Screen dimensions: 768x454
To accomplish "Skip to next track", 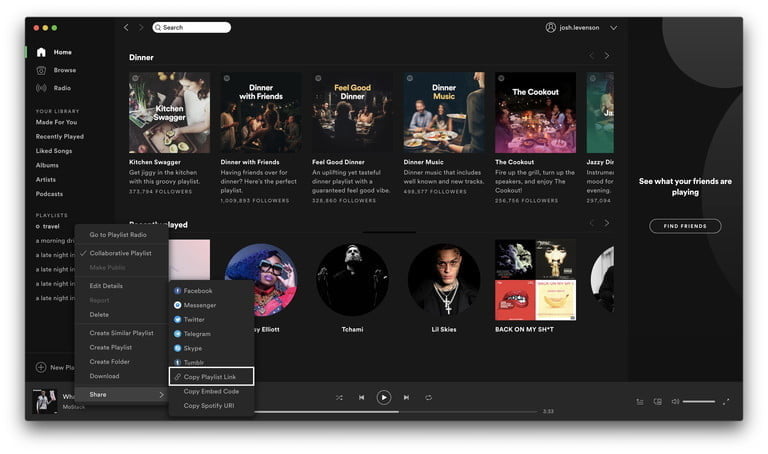I will point(406,397).
